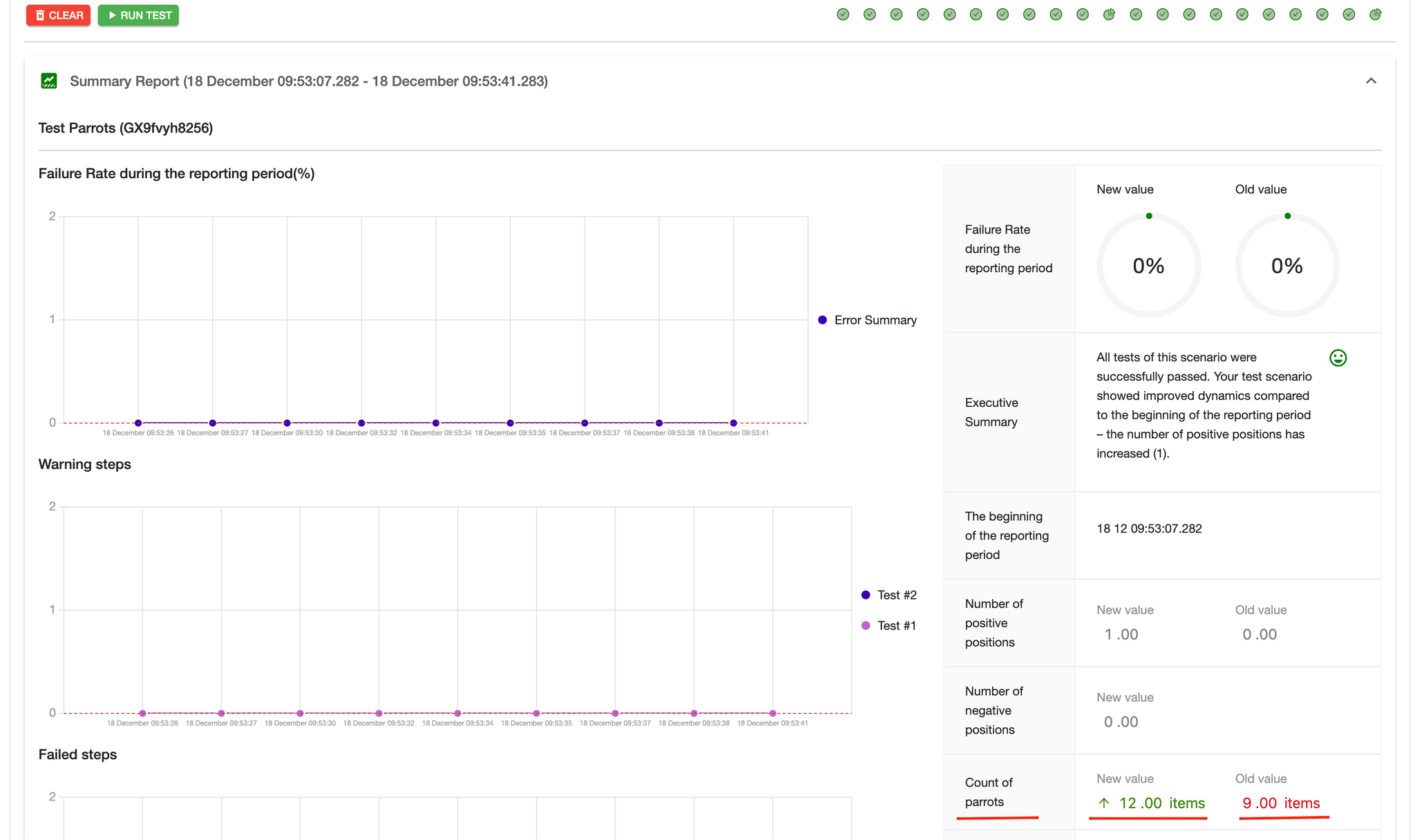
Task: Toggle Test #2 legend series
Action: (889, 595)
